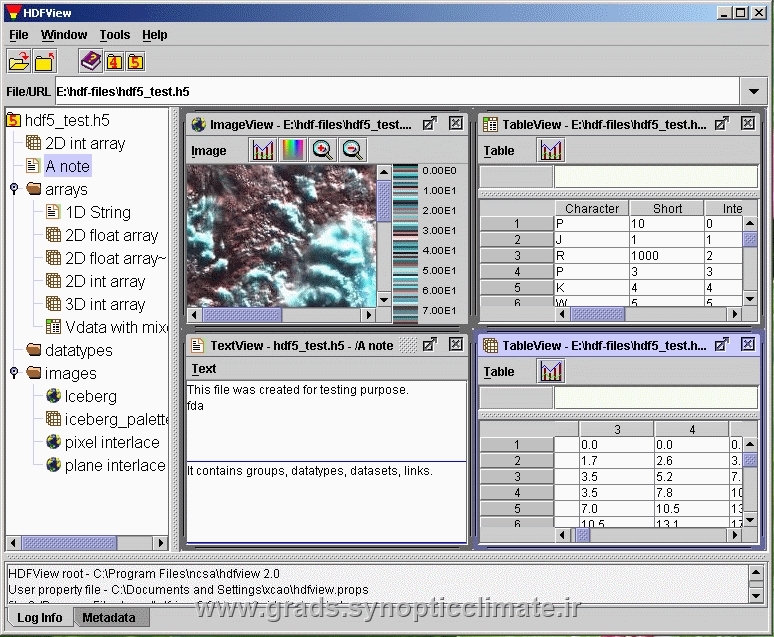This screenshot has width=774, height=637.
Task: Click the HDF5 library version icon
Action: (135, 62)
